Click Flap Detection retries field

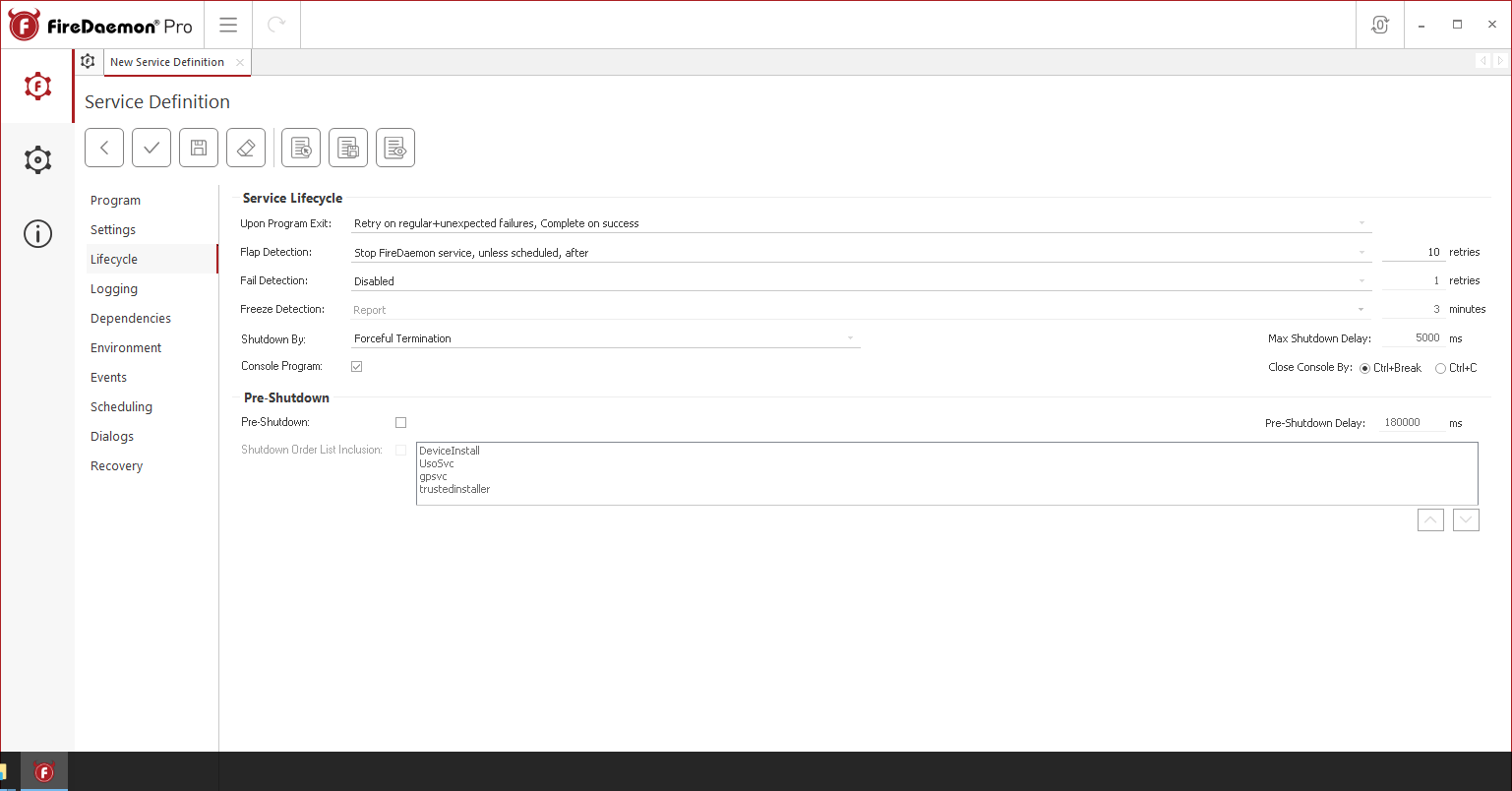(x=1413, y=252)
